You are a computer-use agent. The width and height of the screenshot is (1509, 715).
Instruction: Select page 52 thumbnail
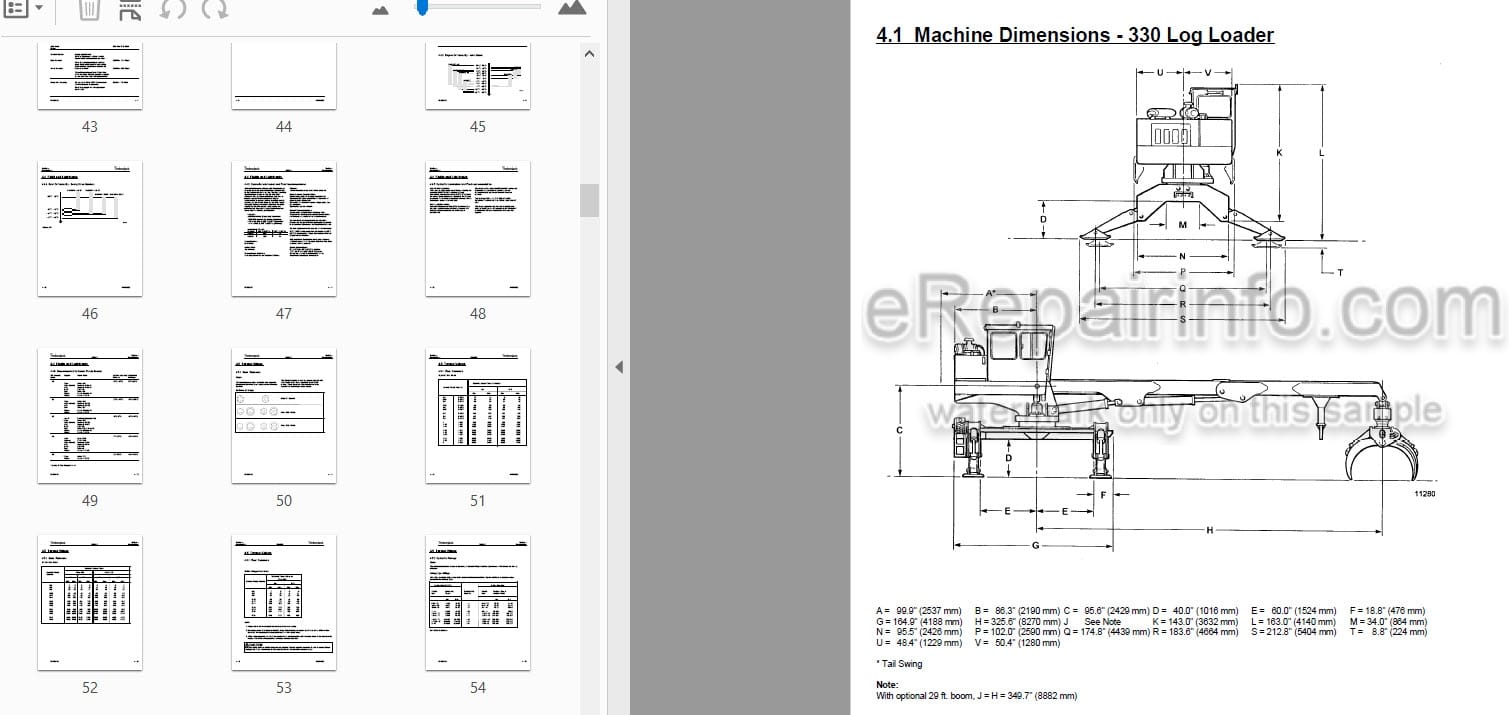pyautogui.click(x=90, y=602)
